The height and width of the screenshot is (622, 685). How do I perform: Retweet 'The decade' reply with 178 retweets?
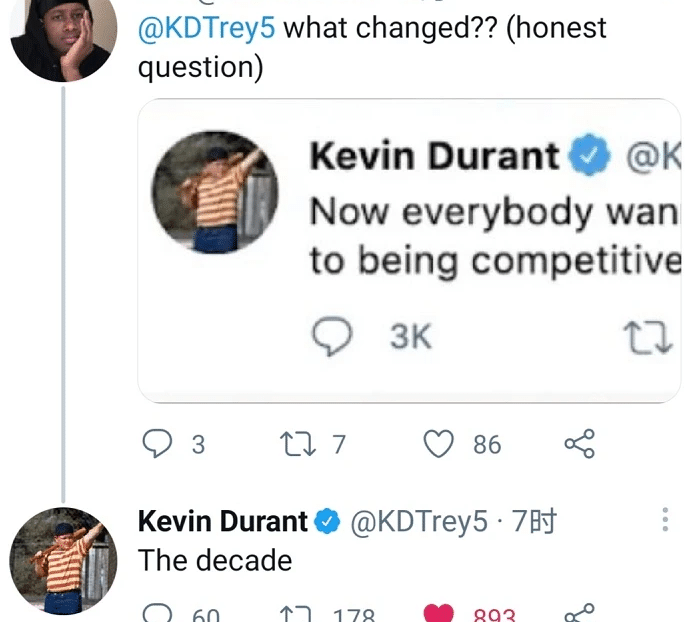(x=298, y=614)
